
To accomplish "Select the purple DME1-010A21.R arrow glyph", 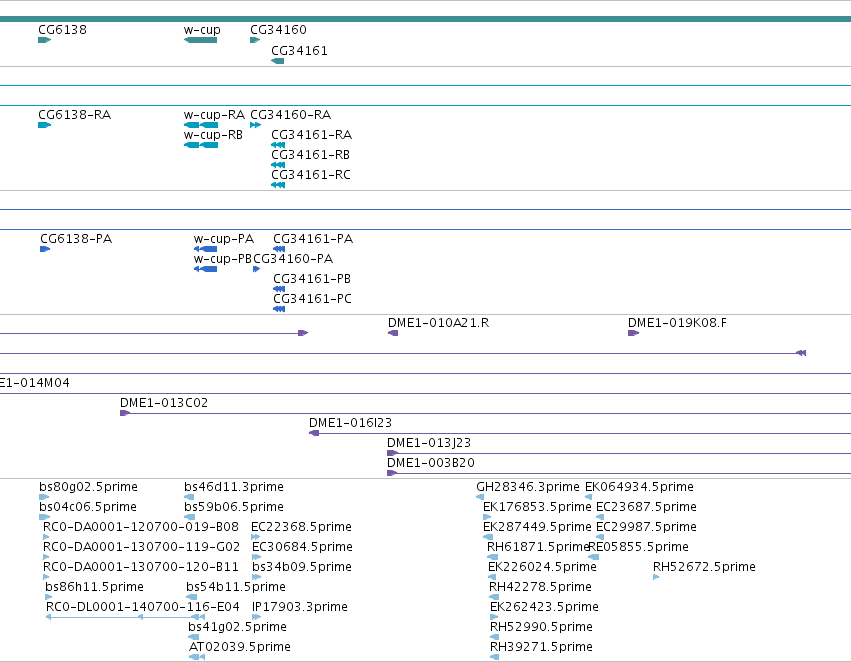I will [x=393, y=333].
